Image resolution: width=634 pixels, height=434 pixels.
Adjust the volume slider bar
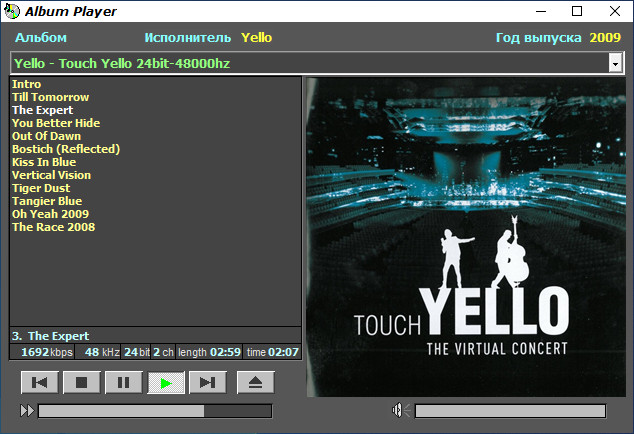510,411
